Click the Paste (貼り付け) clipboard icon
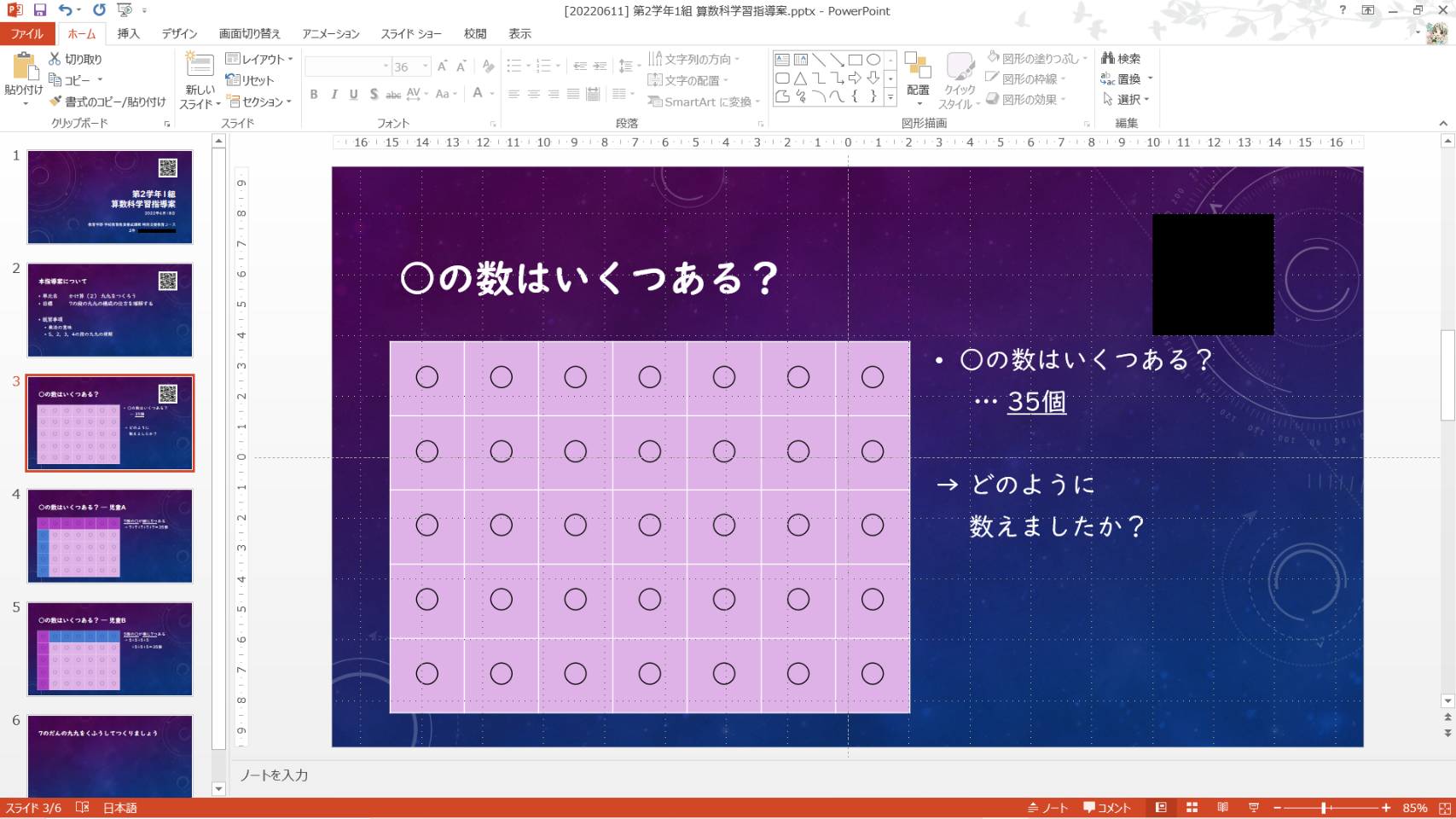The image size is (1456, 819). [x=23, y=67]
